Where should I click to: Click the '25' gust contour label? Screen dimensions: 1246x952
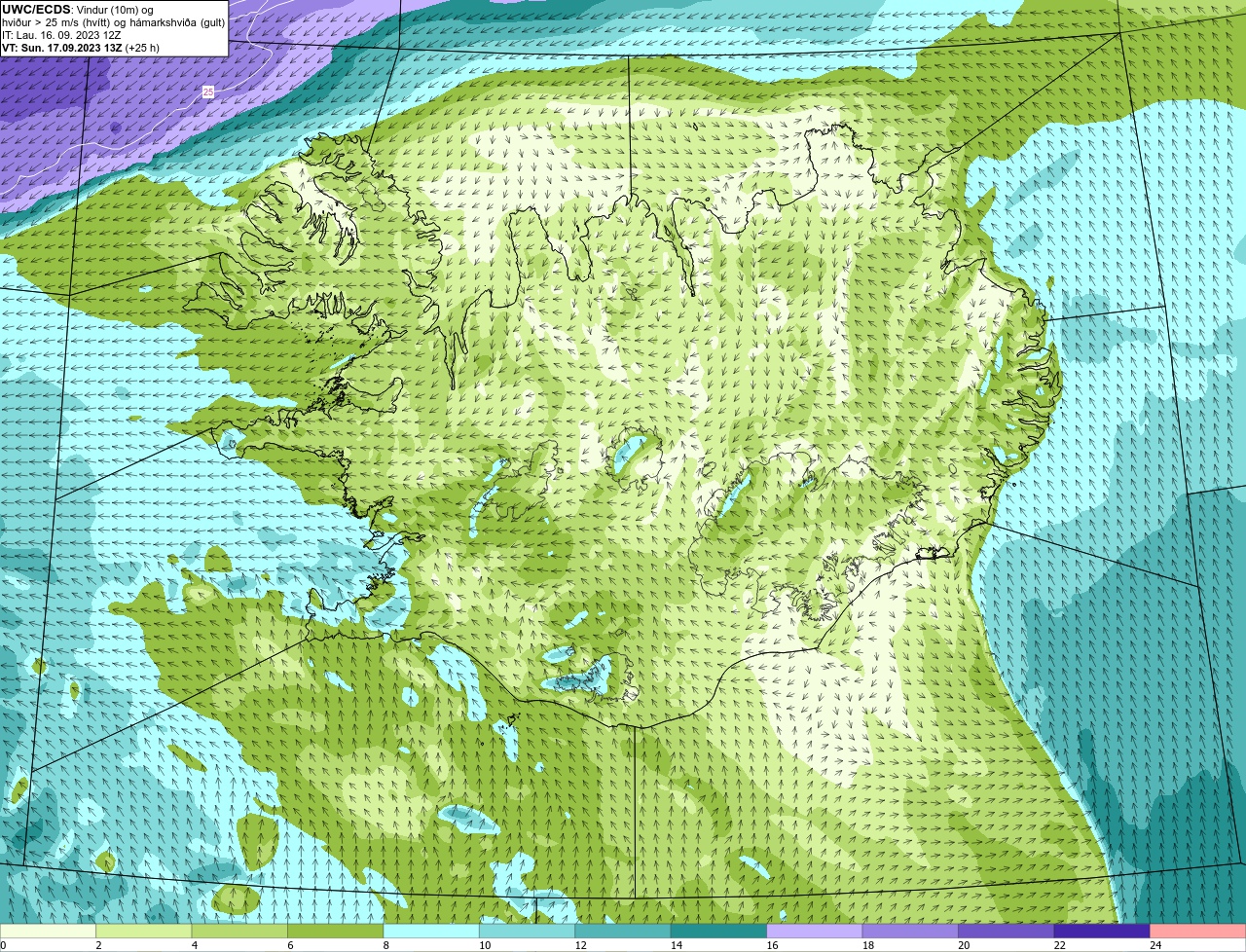208,92
